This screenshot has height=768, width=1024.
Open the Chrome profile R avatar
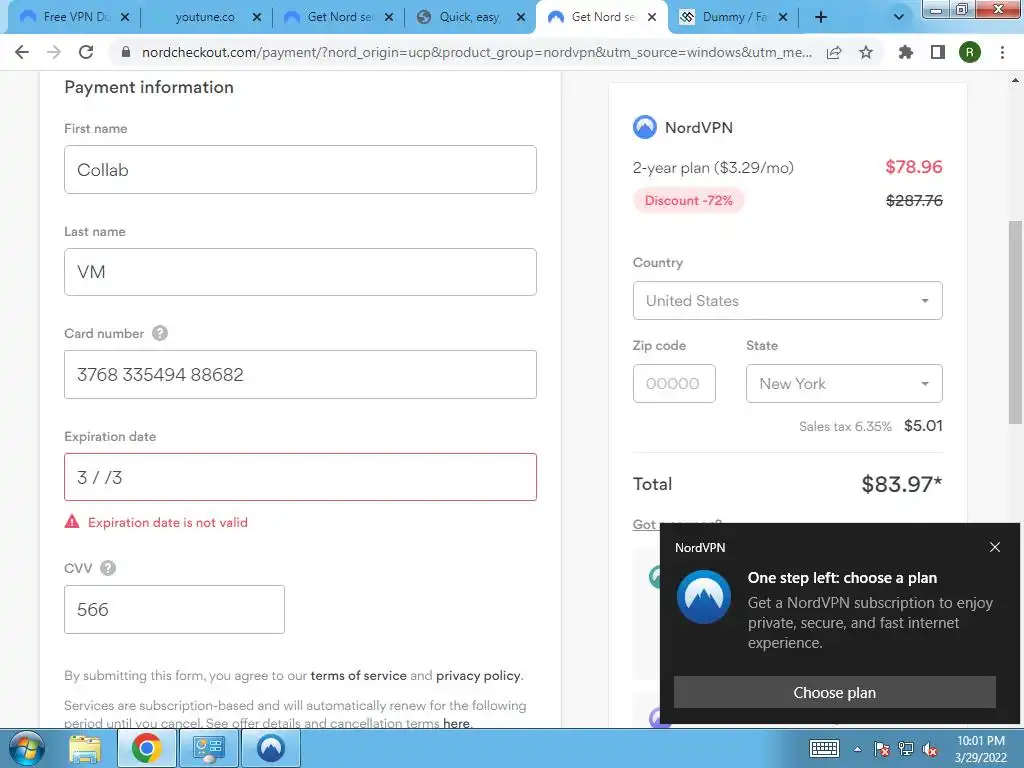coord(970,52)
